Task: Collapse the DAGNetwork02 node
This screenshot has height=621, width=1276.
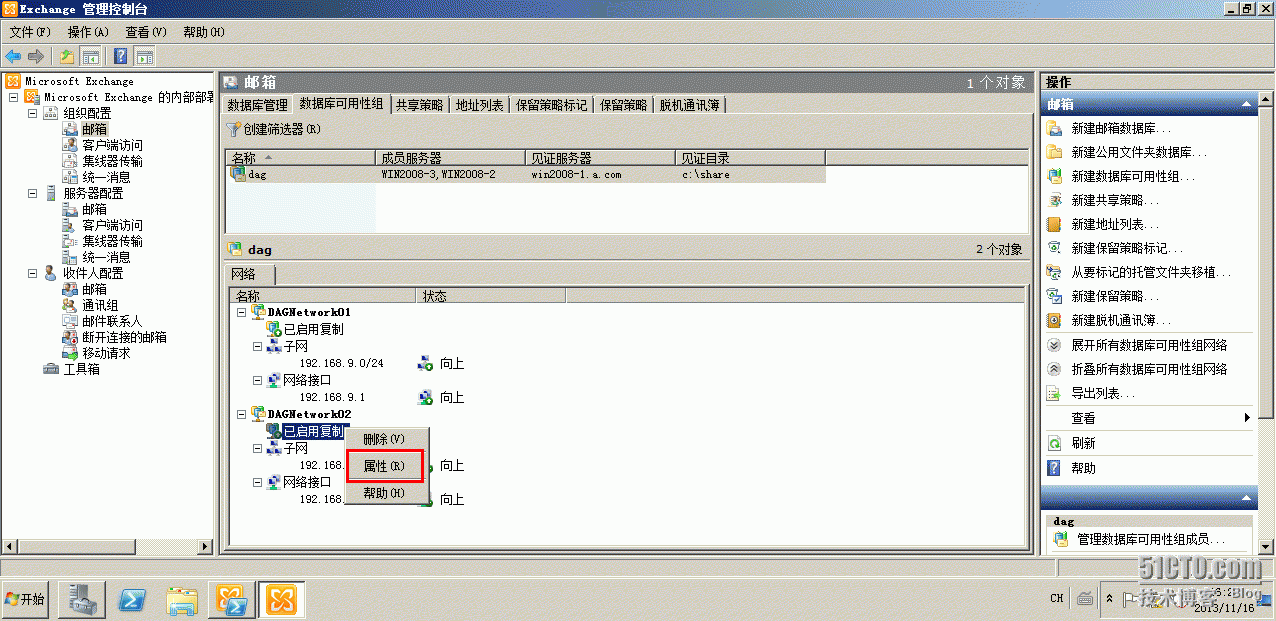Action: [x=241, y=413]
